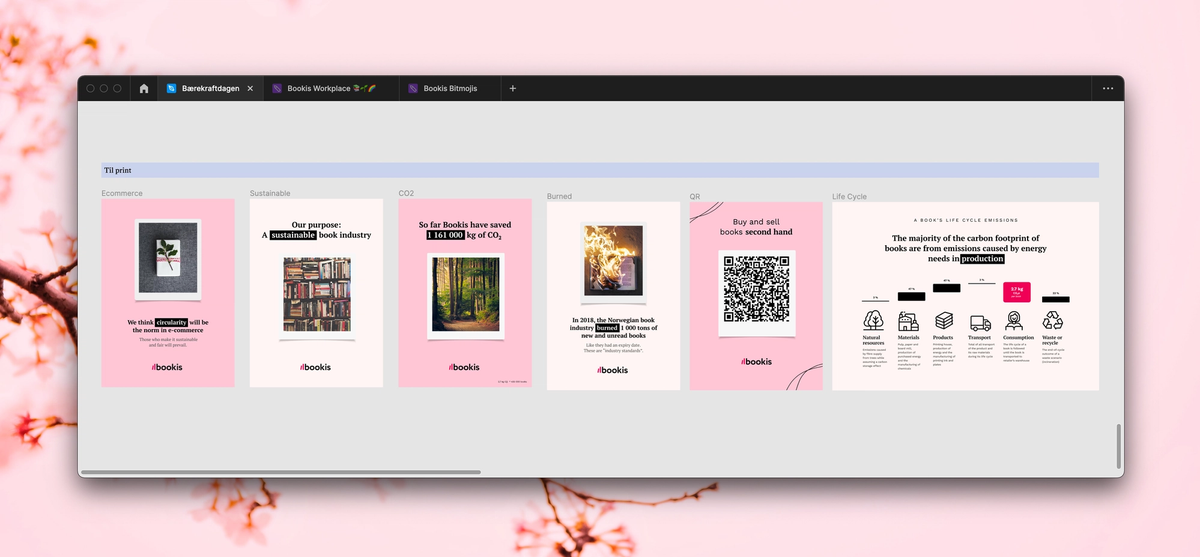Click the Bookis Workplace tab file icon
This screenshot has height=557, width=1200.
pyautogui.click(x=277, y=88)
